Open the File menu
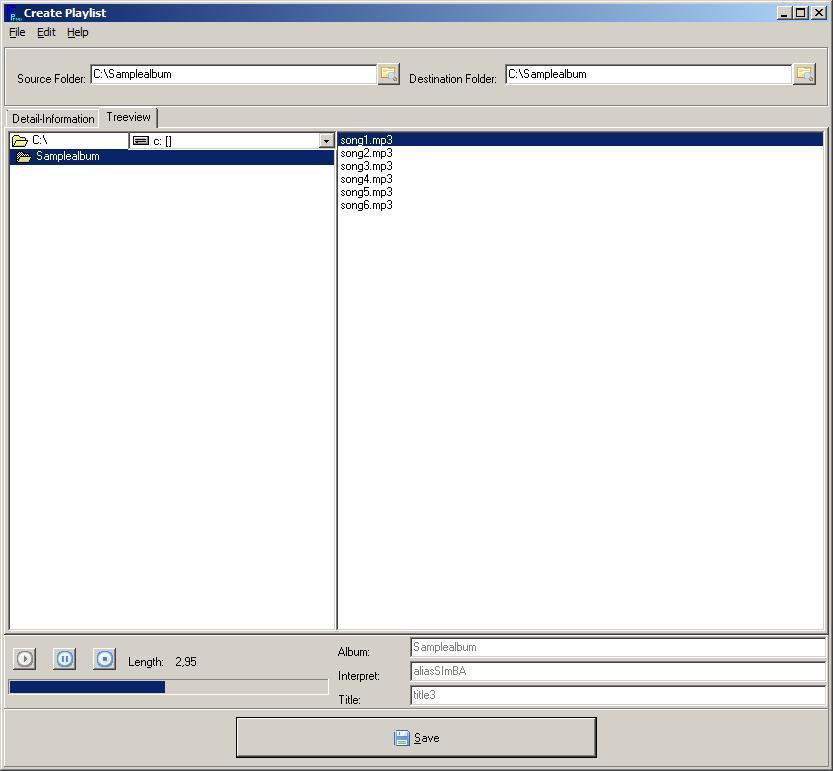Image resolution: width=833 pixels, height=771 pixels. tap(17, 32)
